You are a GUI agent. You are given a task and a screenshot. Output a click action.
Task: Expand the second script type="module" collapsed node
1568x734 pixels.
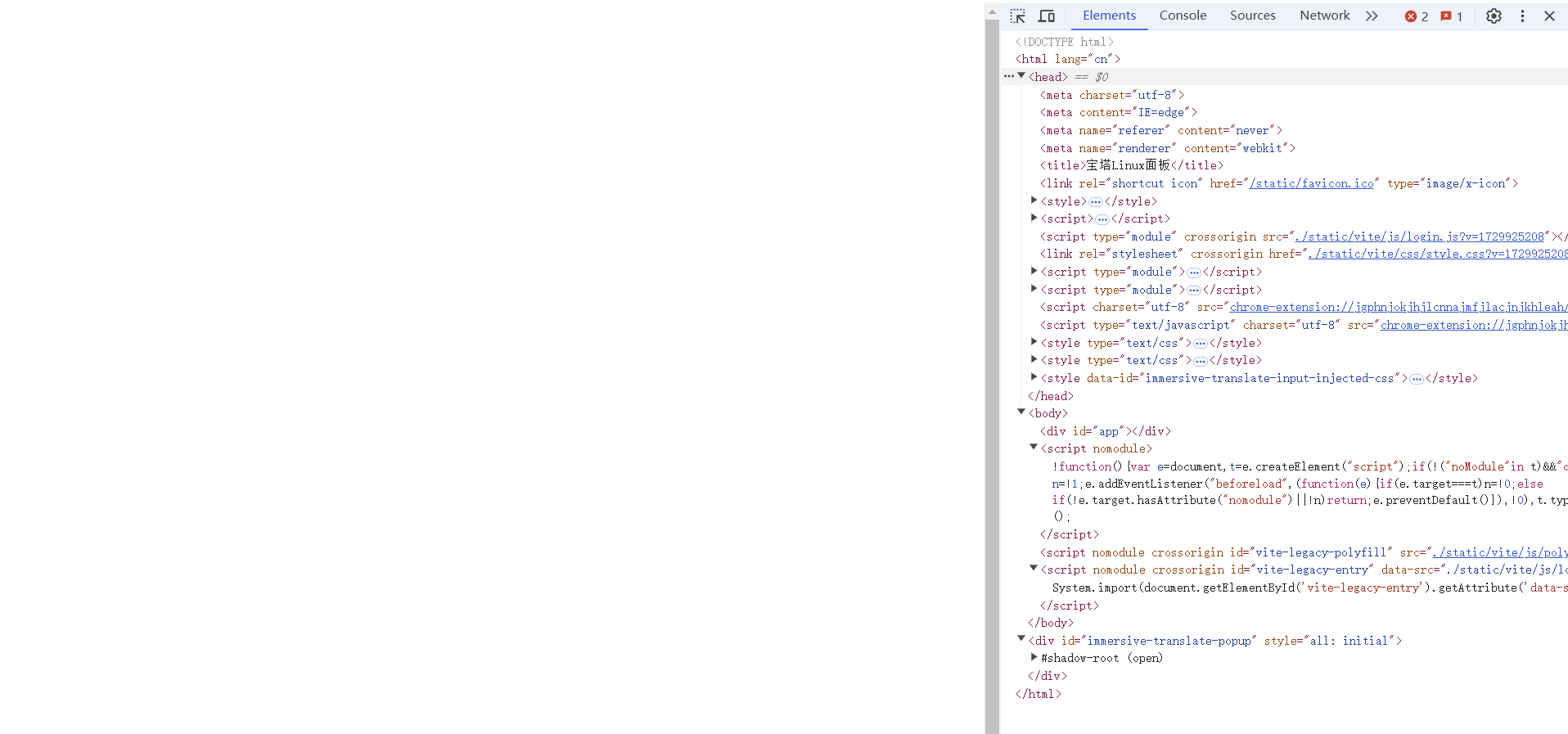tap(1034, 289)
